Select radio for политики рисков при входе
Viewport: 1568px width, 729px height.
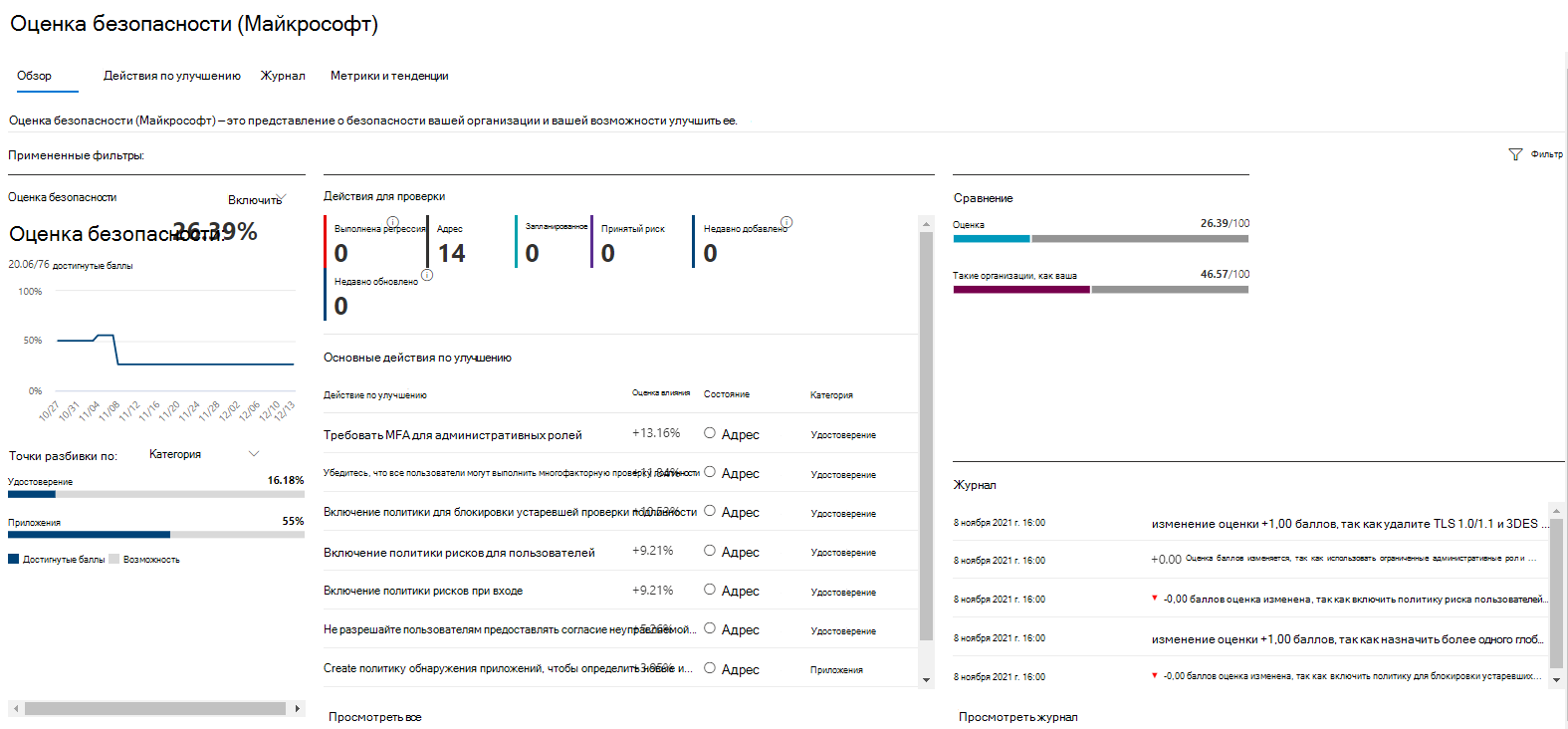(710, 590)
